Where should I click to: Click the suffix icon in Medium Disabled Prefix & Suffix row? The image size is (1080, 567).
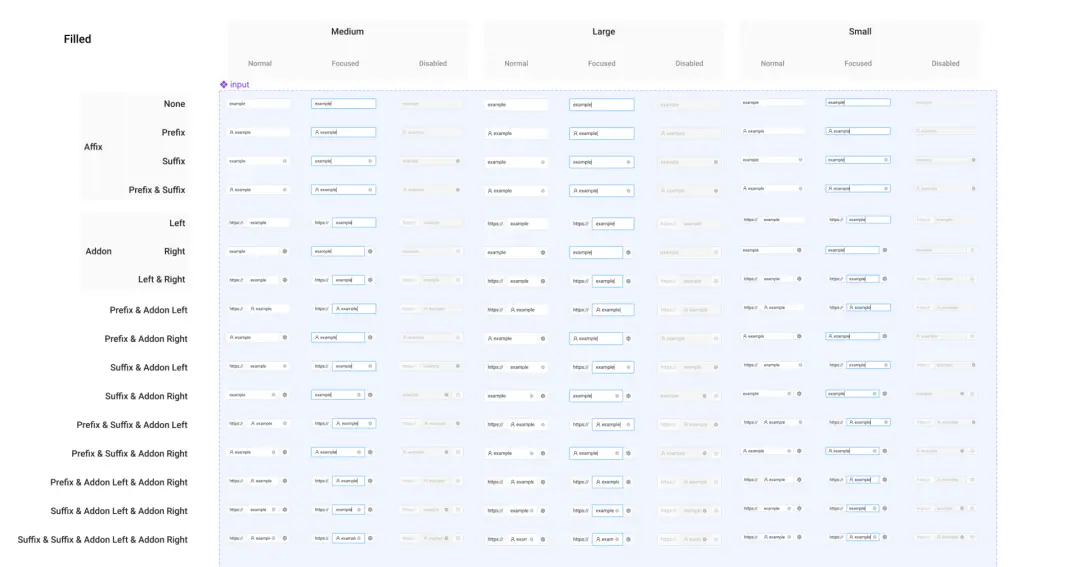457,190
